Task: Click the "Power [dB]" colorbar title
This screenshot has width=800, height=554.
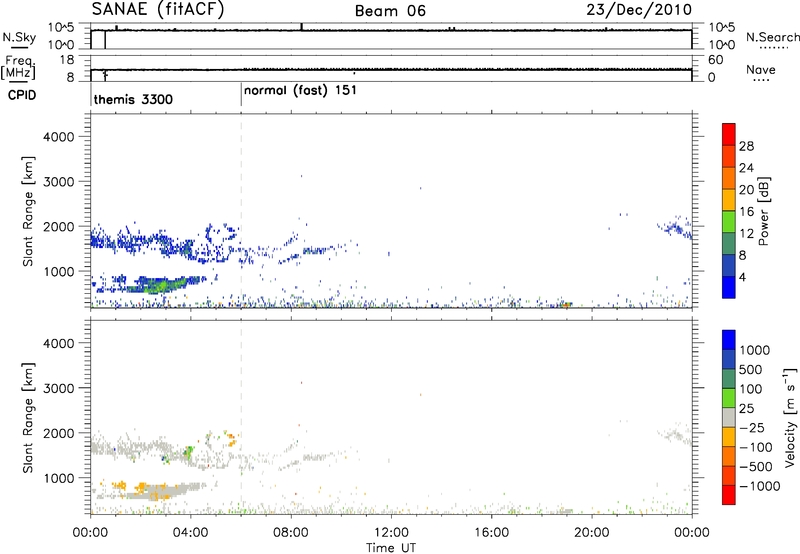Action: (764, 211)
